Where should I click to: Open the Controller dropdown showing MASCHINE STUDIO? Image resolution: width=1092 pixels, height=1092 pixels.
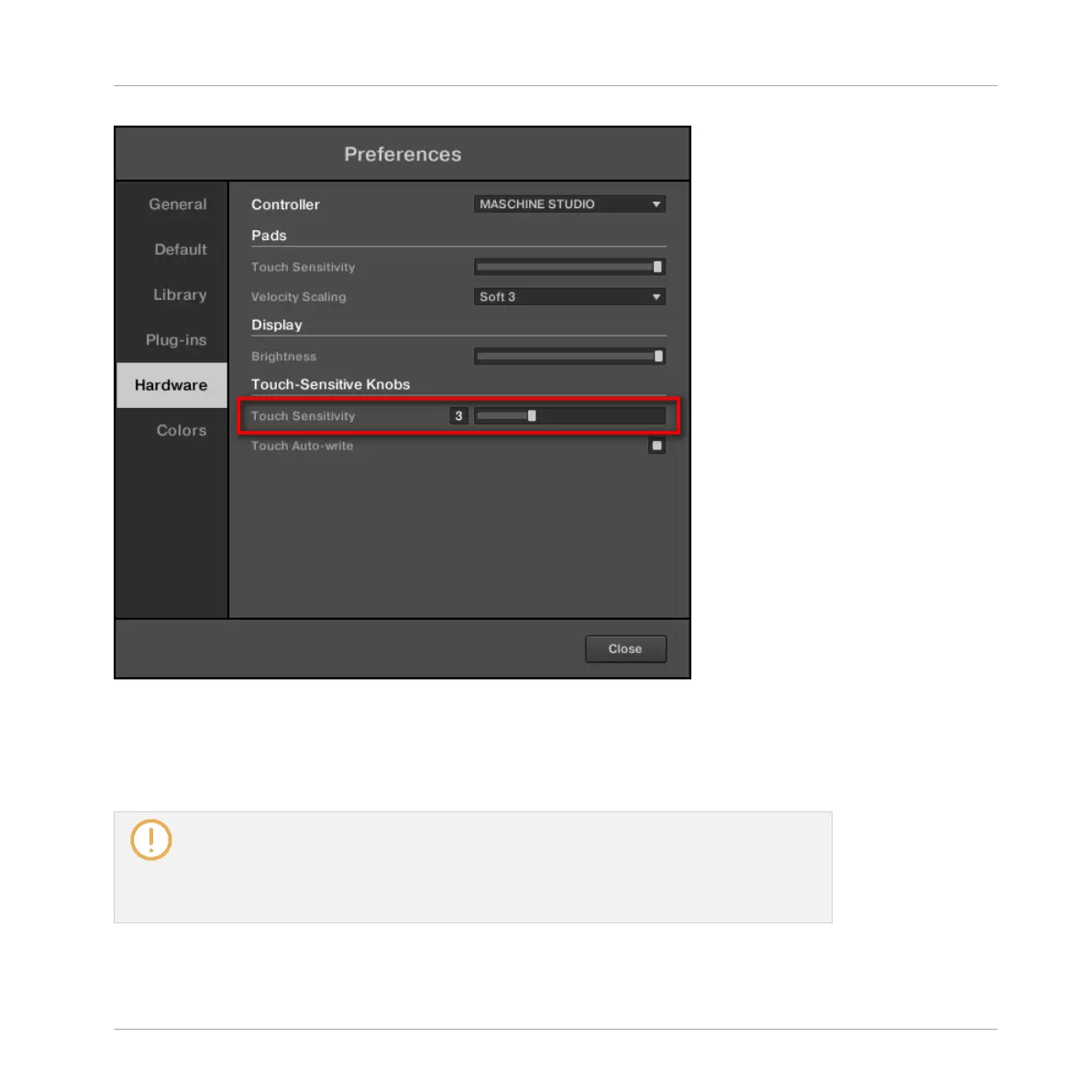click(x=569, y=204)
